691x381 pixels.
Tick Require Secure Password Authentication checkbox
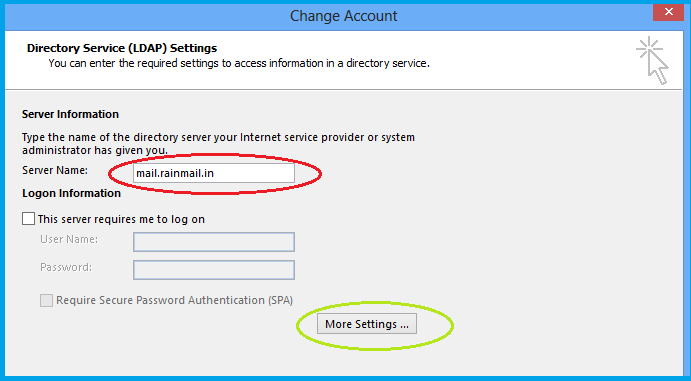(x=46, y=300)
